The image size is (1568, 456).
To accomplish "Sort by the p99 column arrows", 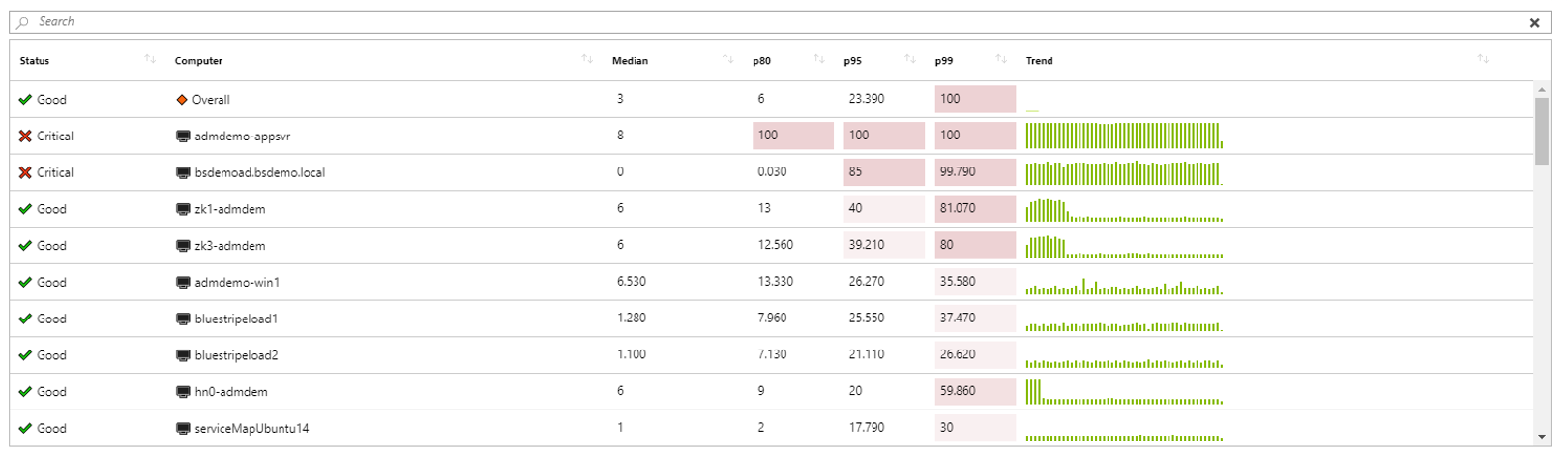I will (x=1001, y=60).
